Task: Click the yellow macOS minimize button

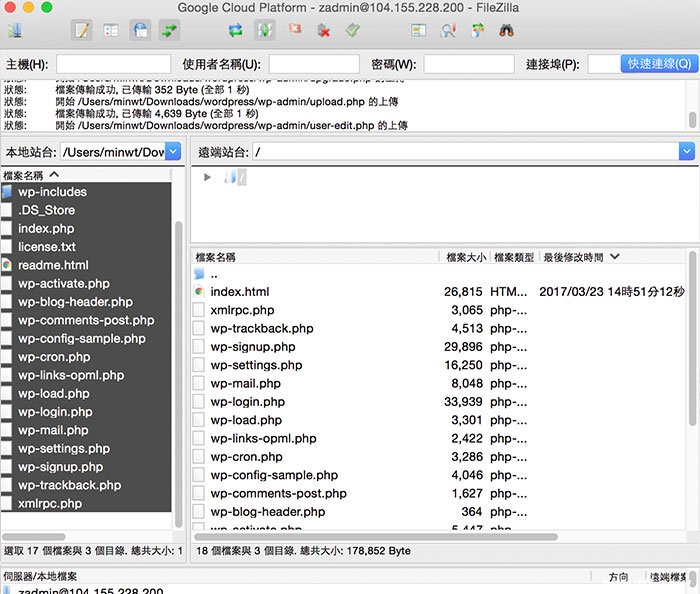Action: pyautogui.click(x=29, y=7)
